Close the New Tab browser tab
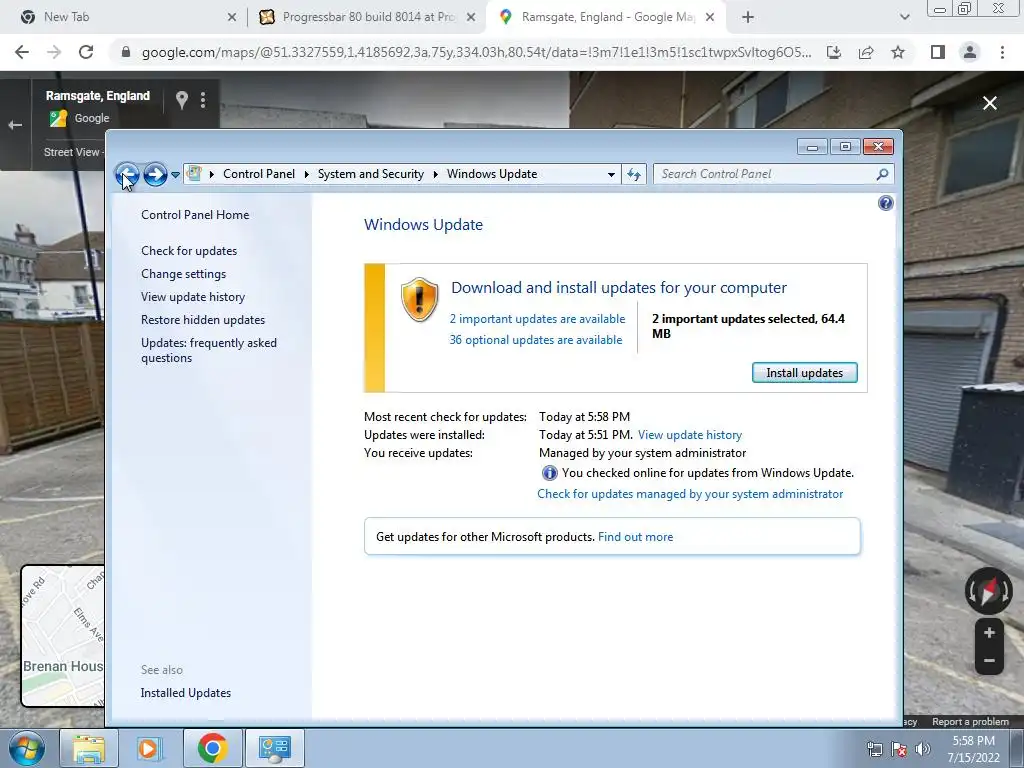This screenshot has width=1024, height=768. (231, 18)
